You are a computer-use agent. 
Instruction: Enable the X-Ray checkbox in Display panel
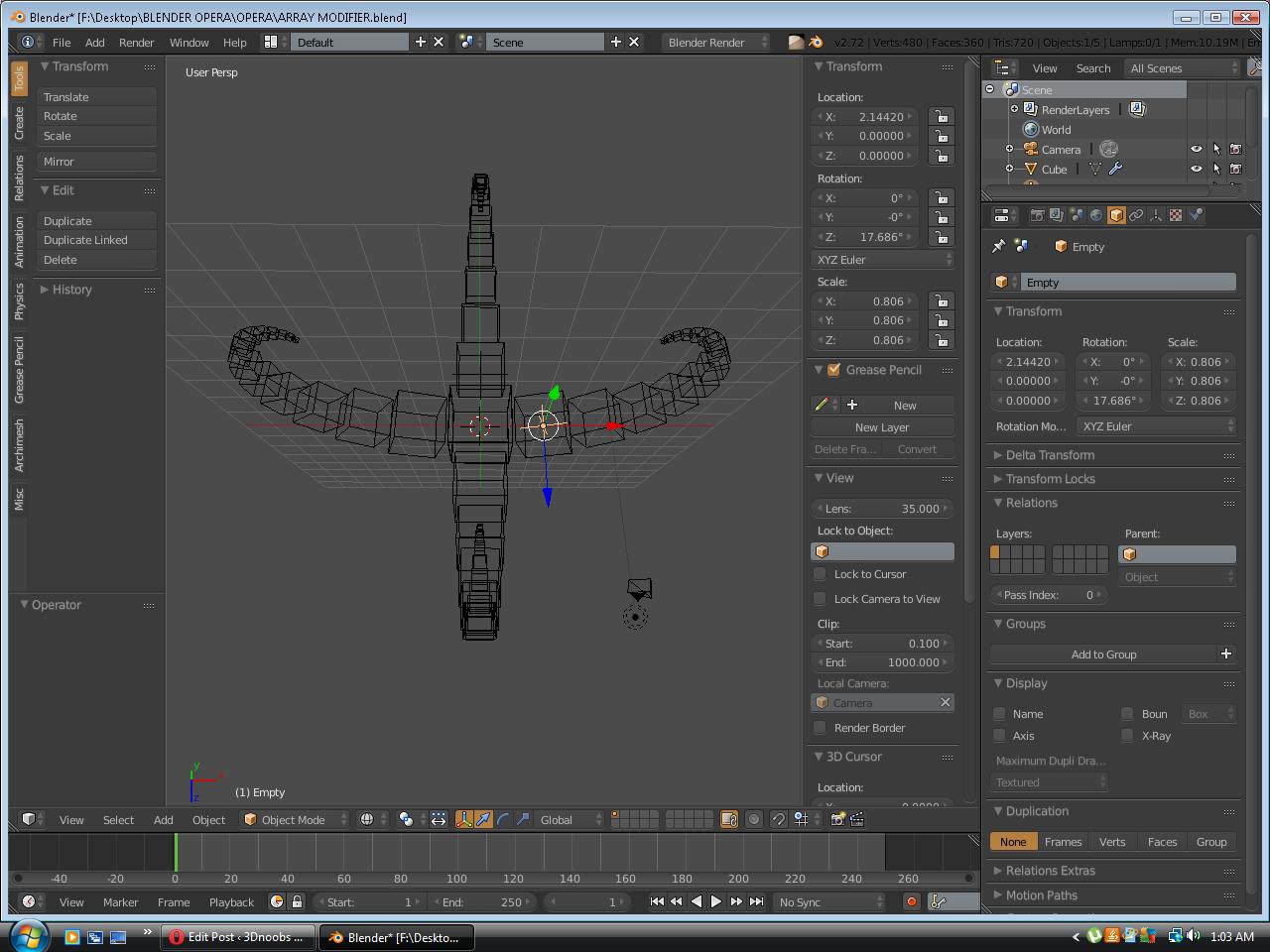[1127, 736]
